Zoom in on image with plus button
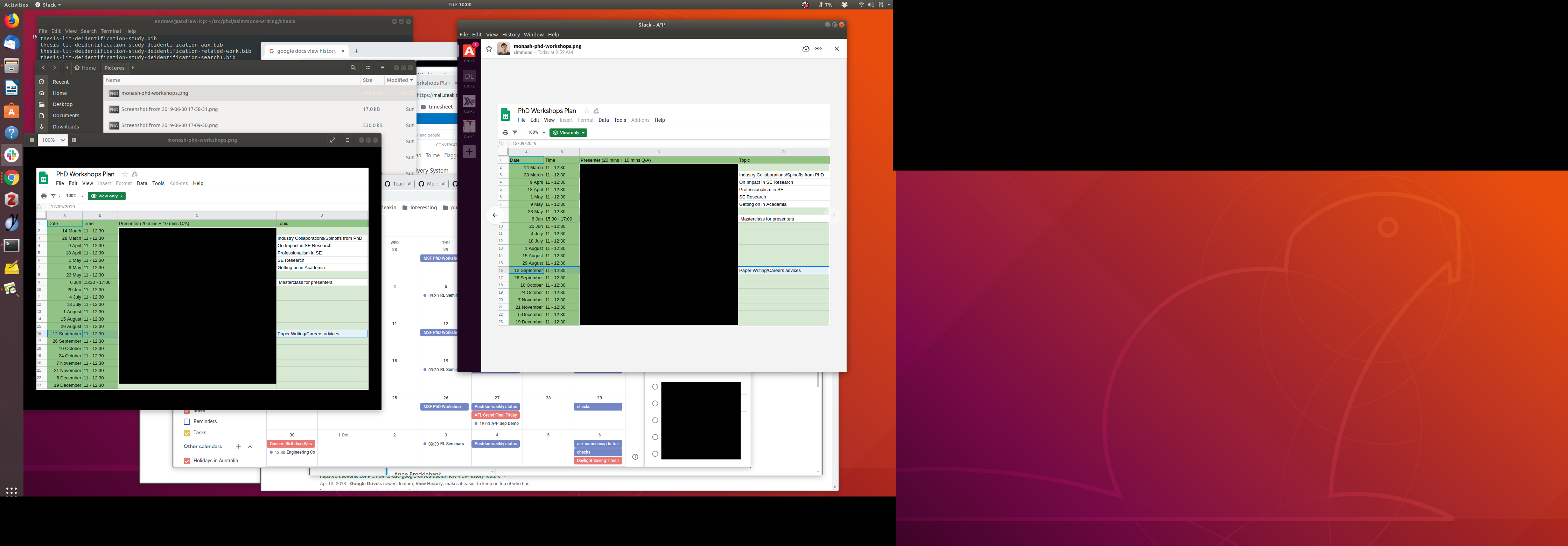Image resolution: width=1568 pixels, height=546 pixels. click(x=73, y=140)
